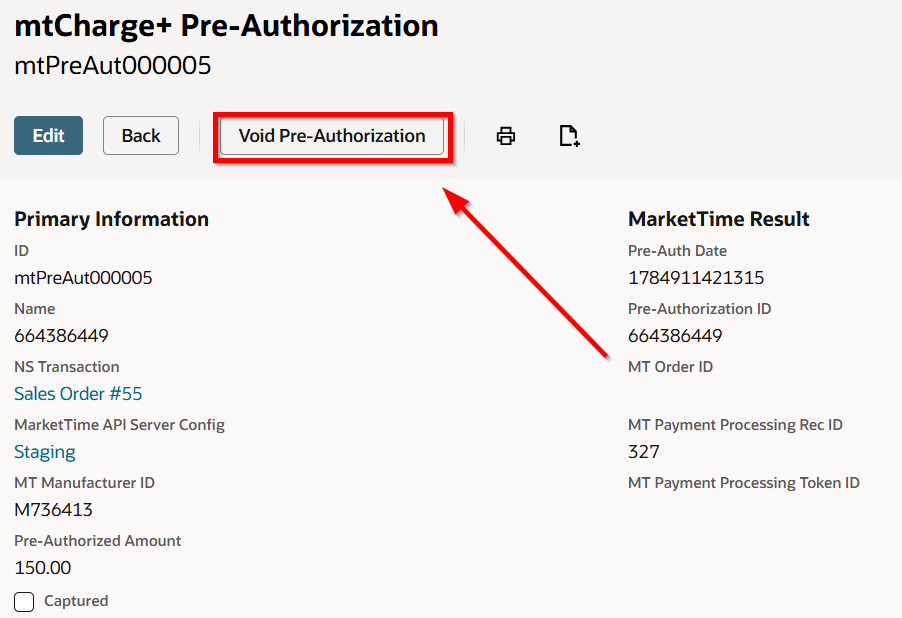Click the MT Payment Processing Rec ID value 327

[644, 452]
